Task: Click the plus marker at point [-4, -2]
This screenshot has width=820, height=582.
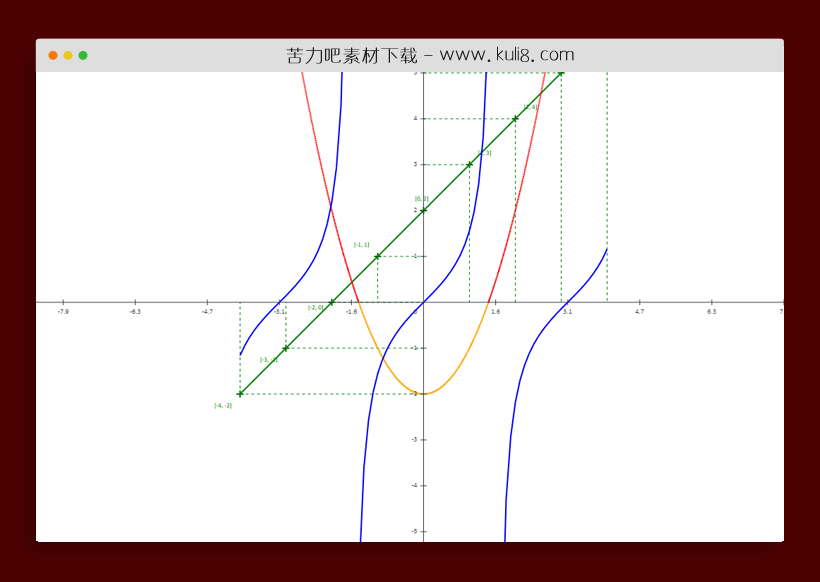Action: [240, 394]
